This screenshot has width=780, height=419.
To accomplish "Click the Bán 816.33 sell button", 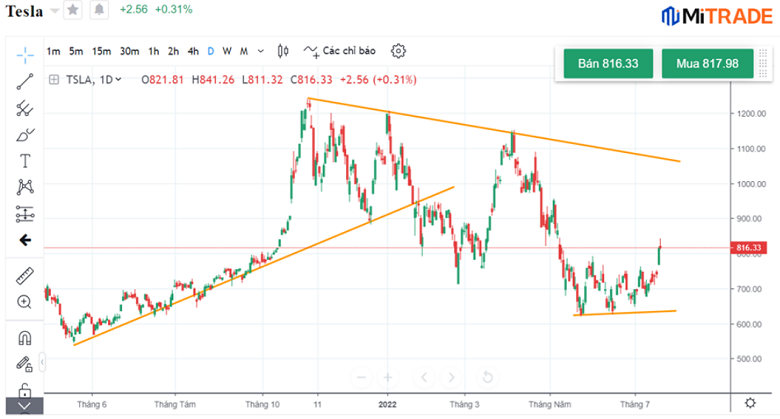I will tap(608, 64).
